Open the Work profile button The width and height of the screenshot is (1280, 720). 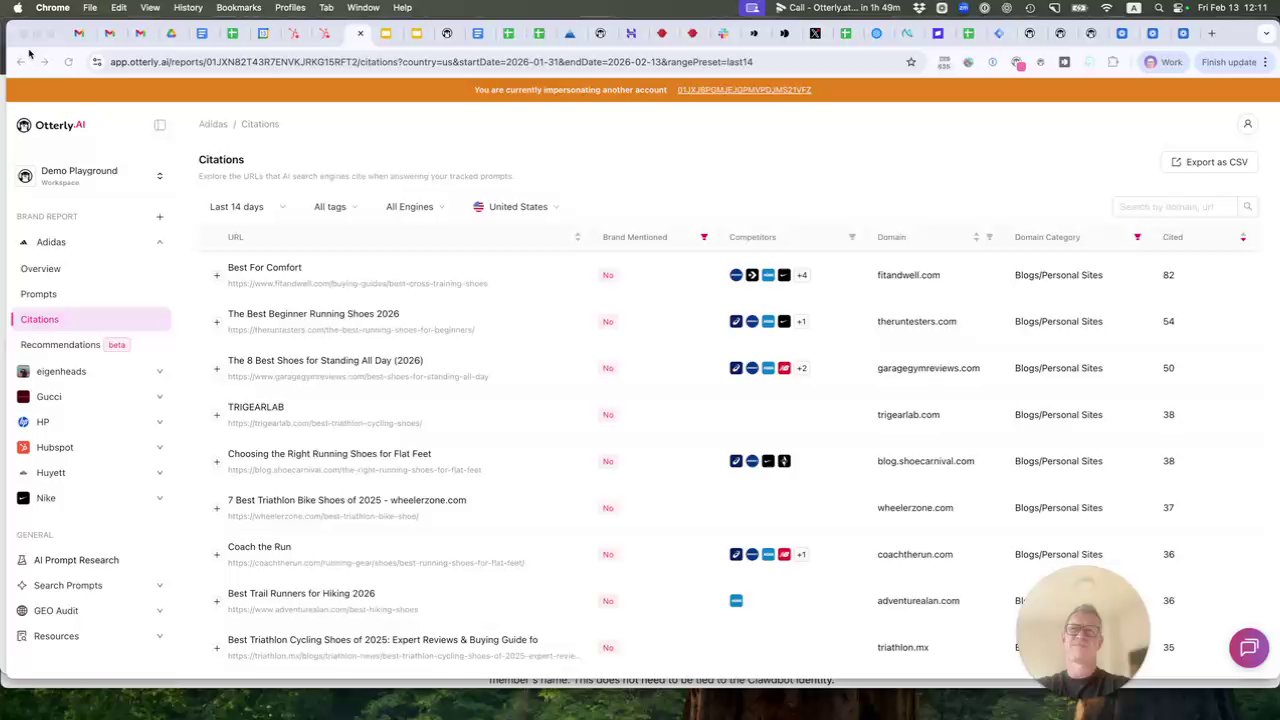(x=1163, y=62)
